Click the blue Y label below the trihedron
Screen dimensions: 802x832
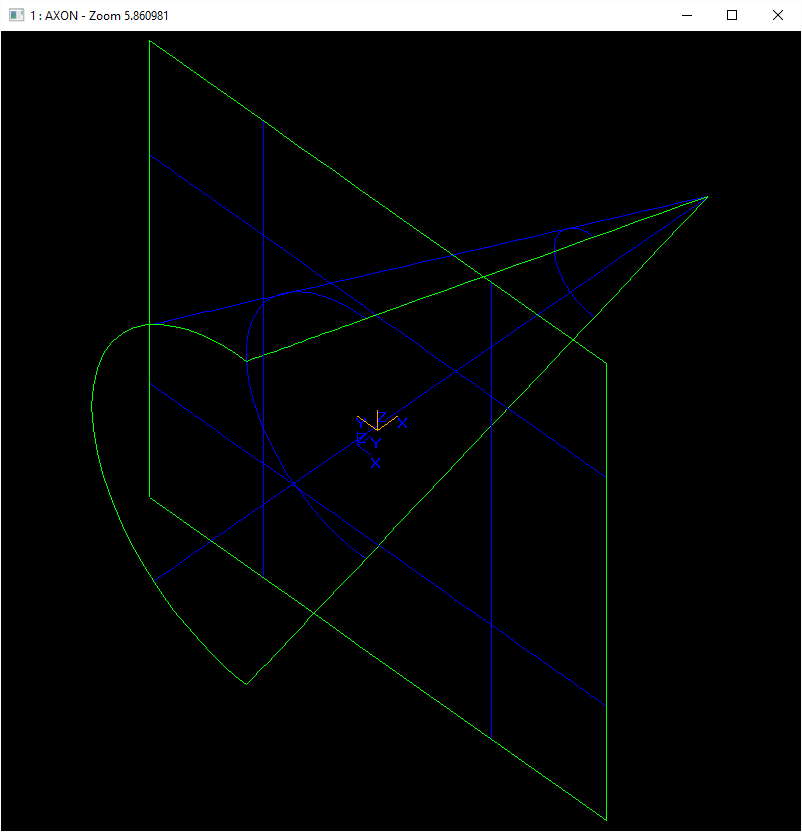pos(376,442)
